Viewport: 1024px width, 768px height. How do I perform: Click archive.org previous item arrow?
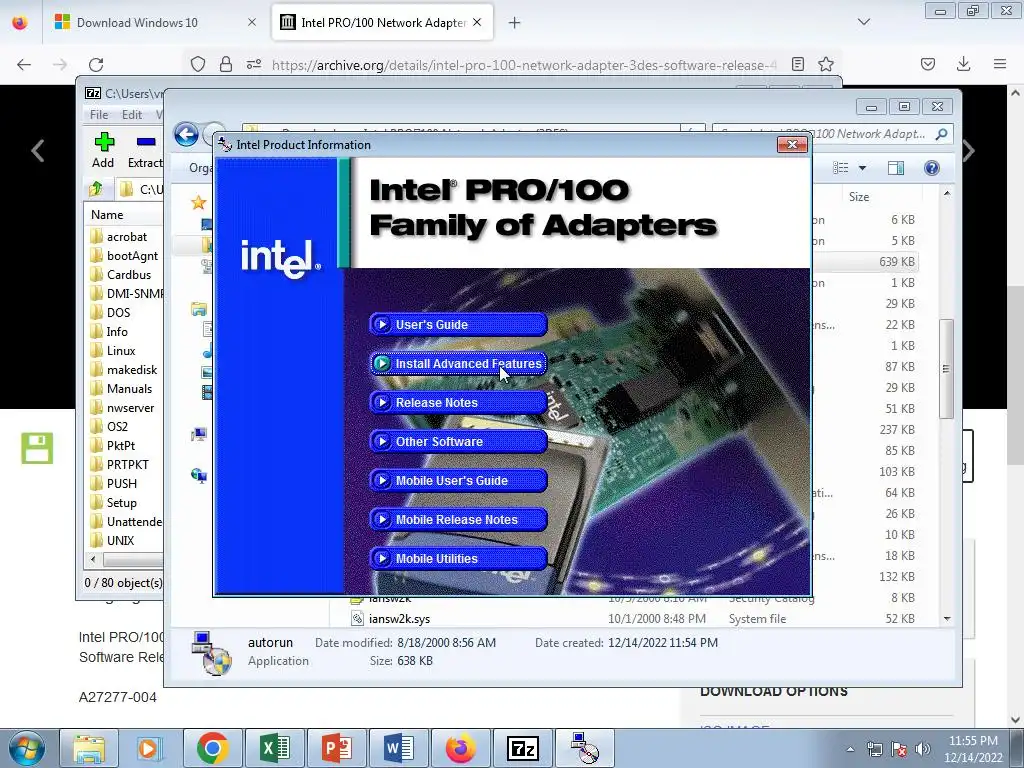(38, 151)
